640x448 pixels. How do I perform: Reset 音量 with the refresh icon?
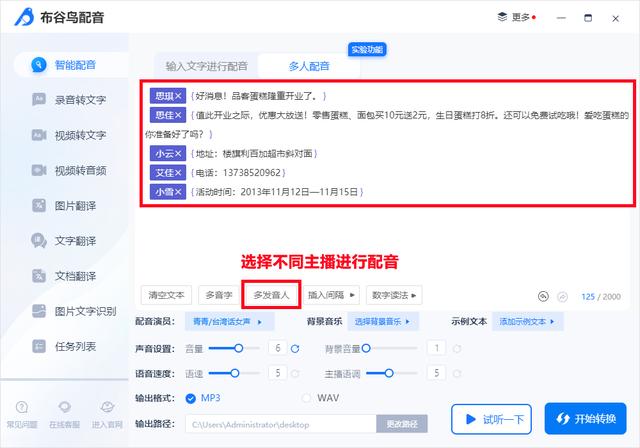(x=295, y=349)
